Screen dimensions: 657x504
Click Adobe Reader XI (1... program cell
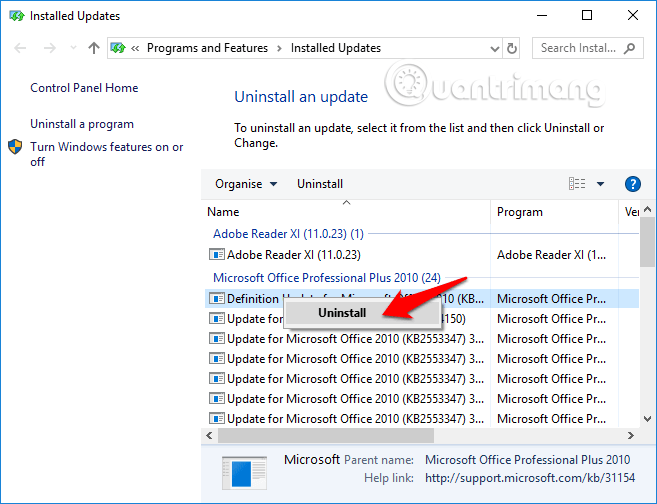click(x=551, y=255)
